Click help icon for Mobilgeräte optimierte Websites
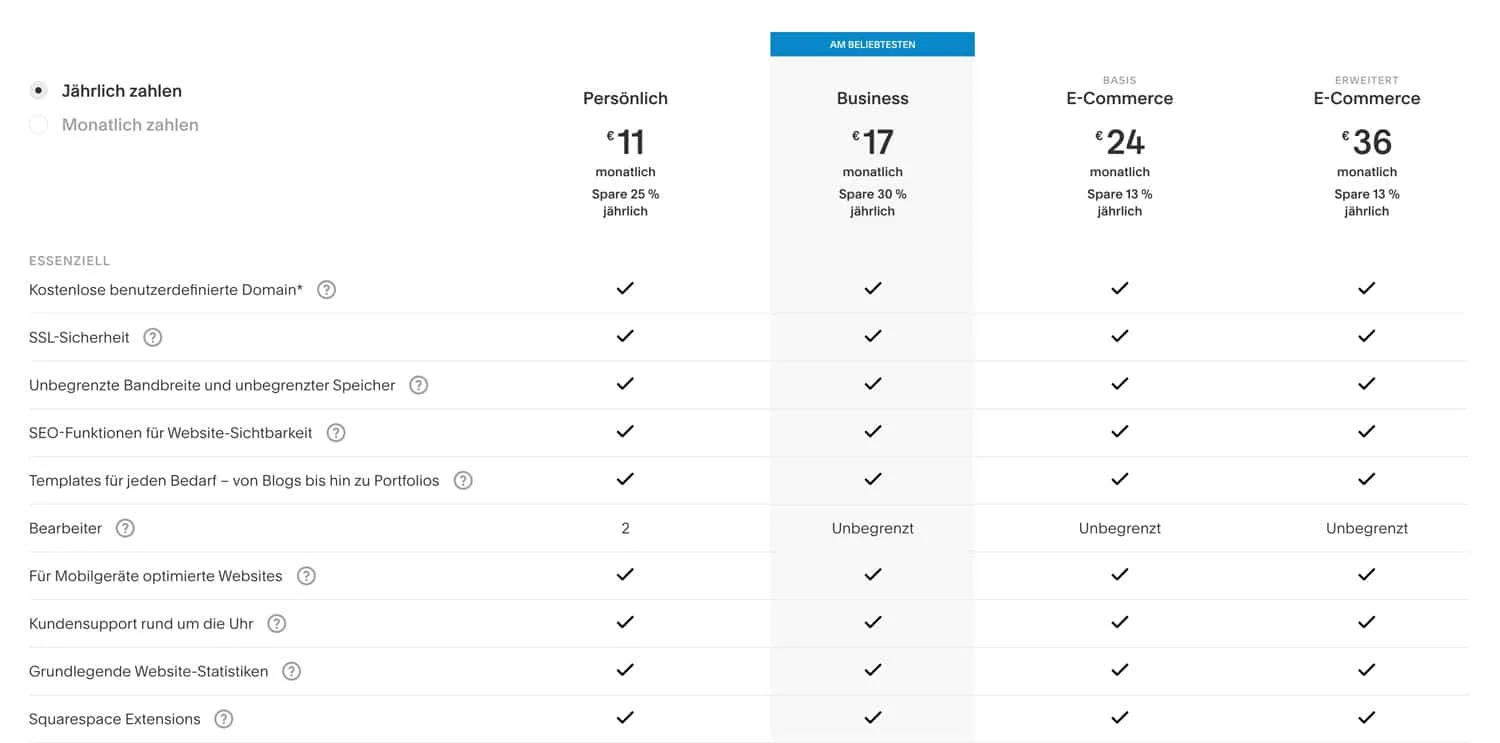Image resolution: width=1500 pixels, height=743 pixels. (305, 576)
